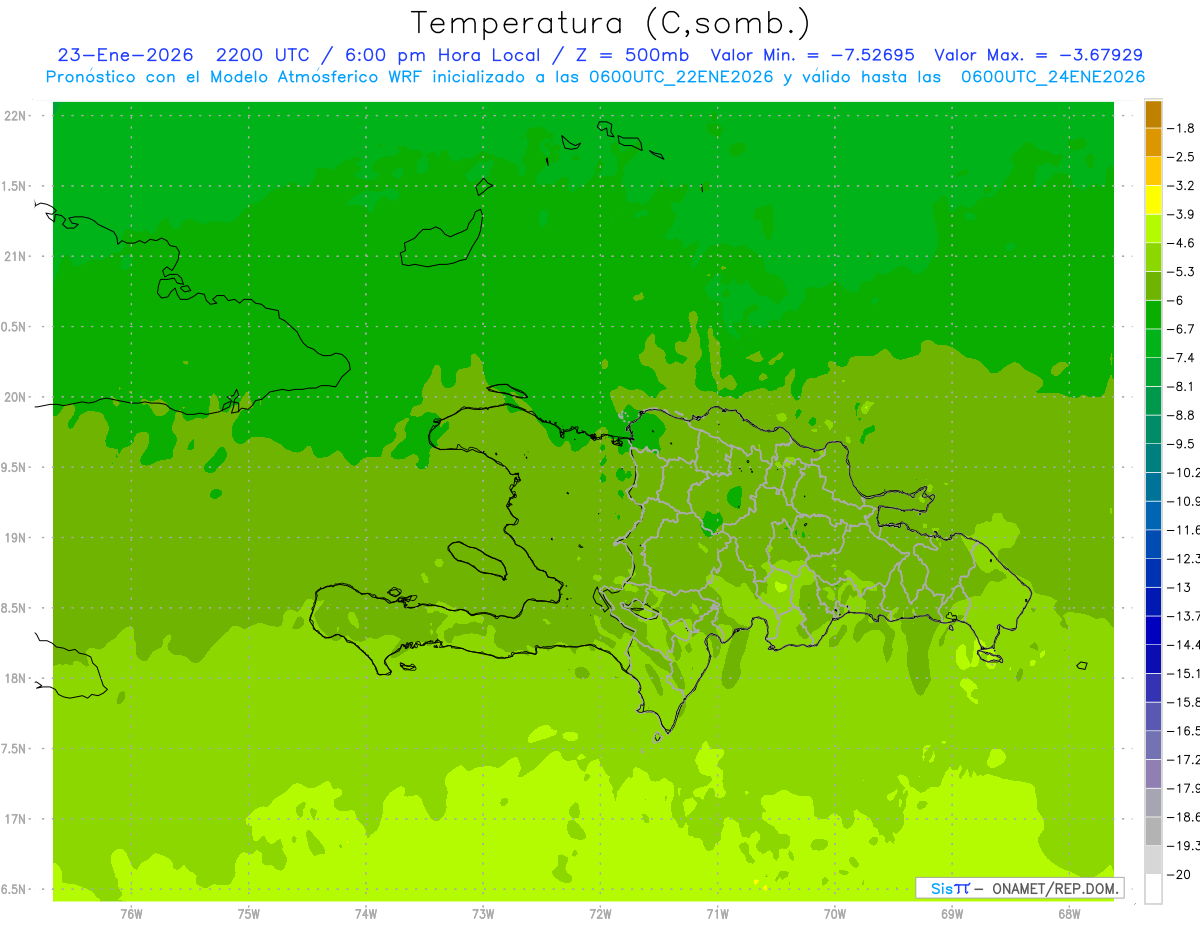The image size is (1200, 927).
Task: Click the '-11.6' colorbar value
Action: [x=1183, y=529]
